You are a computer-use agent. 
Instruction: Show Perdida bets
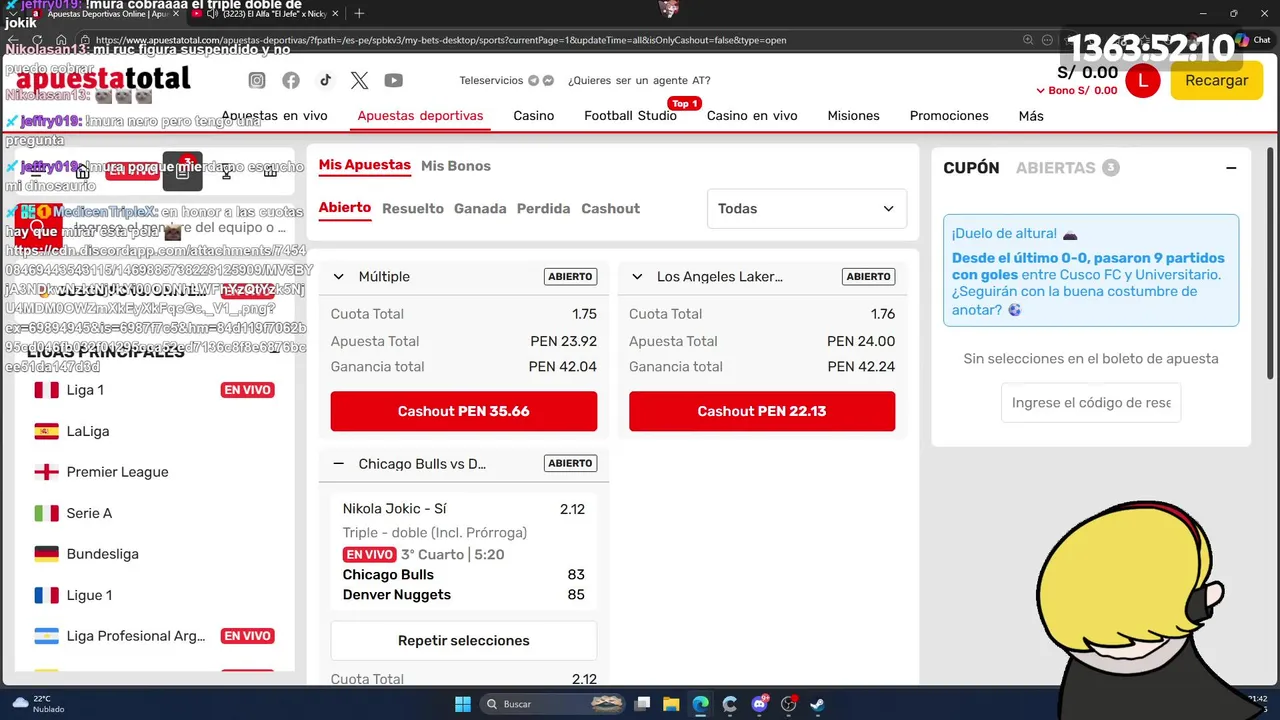[543, 209]
